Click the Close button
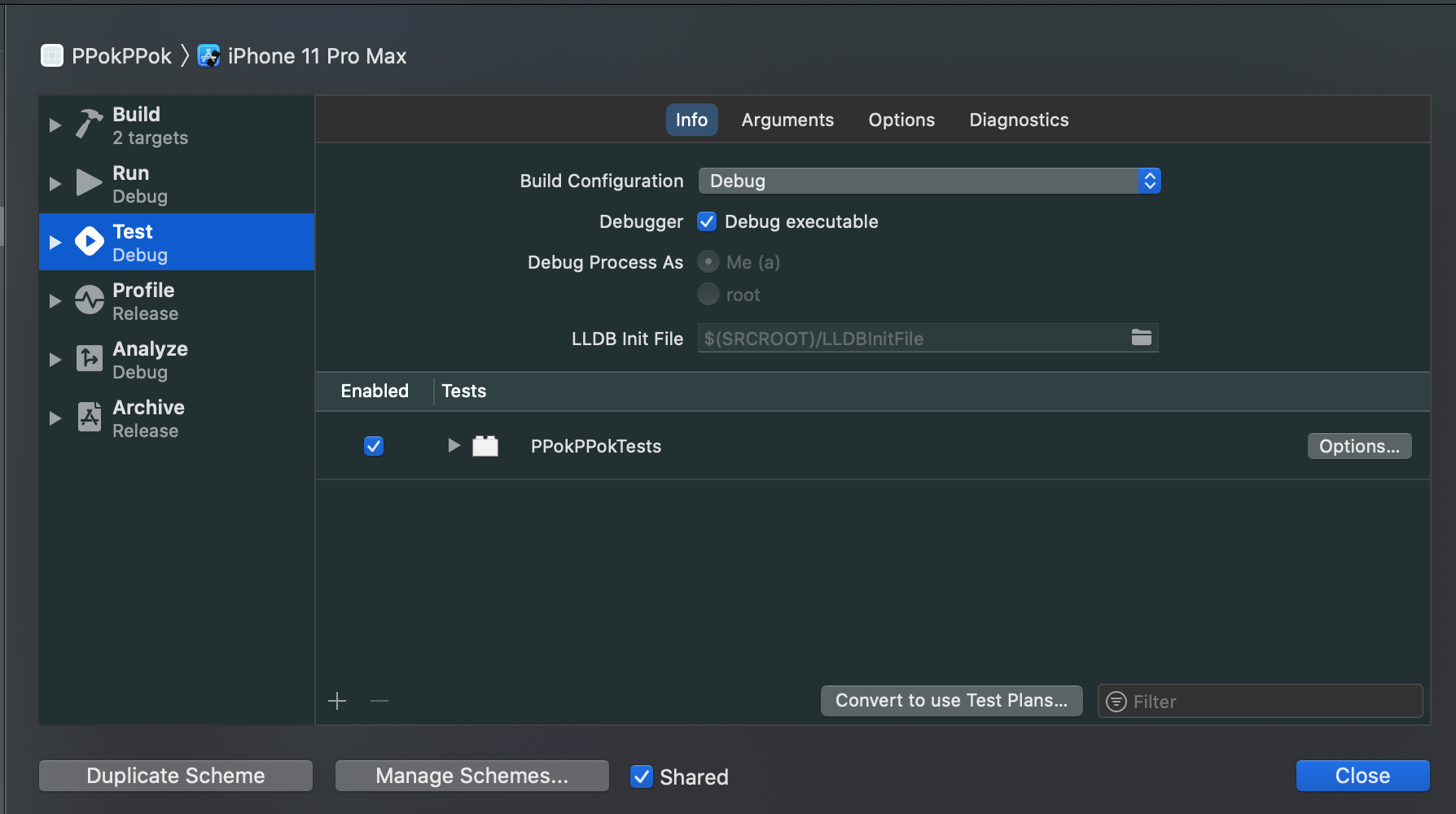The width and height of the screenshot is (1456, 814). click(x=1362, y=776)
